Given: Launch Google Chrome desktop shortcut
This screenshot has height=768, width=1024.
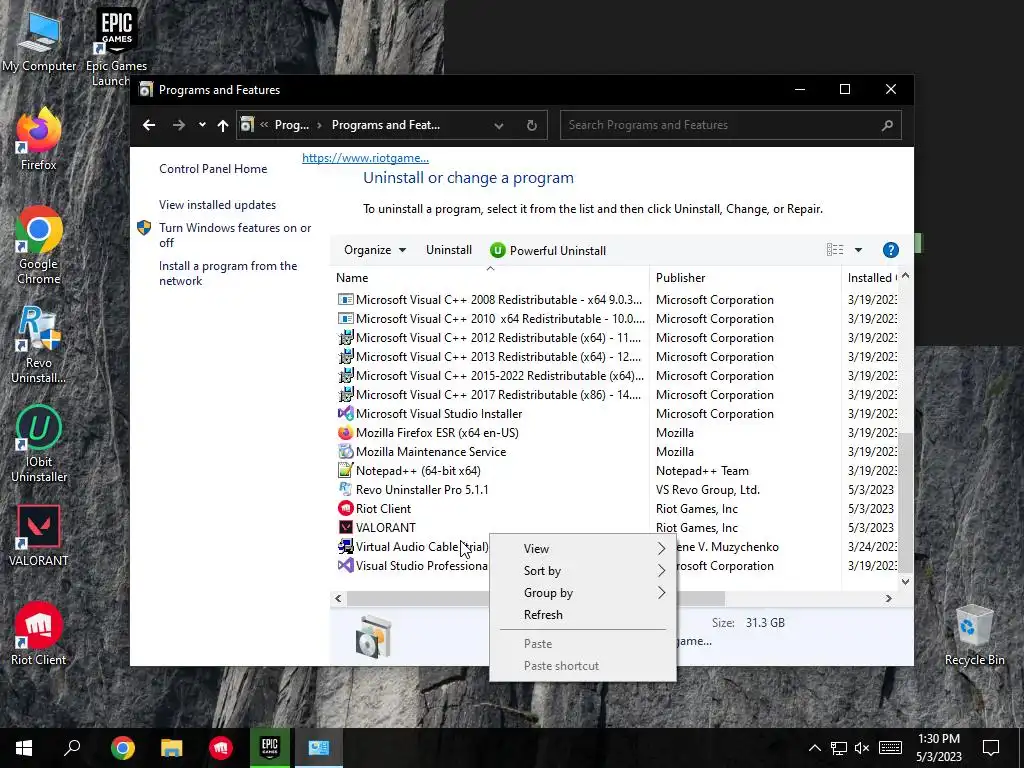Looking at the screenshot, I should [x=39, y=246].
